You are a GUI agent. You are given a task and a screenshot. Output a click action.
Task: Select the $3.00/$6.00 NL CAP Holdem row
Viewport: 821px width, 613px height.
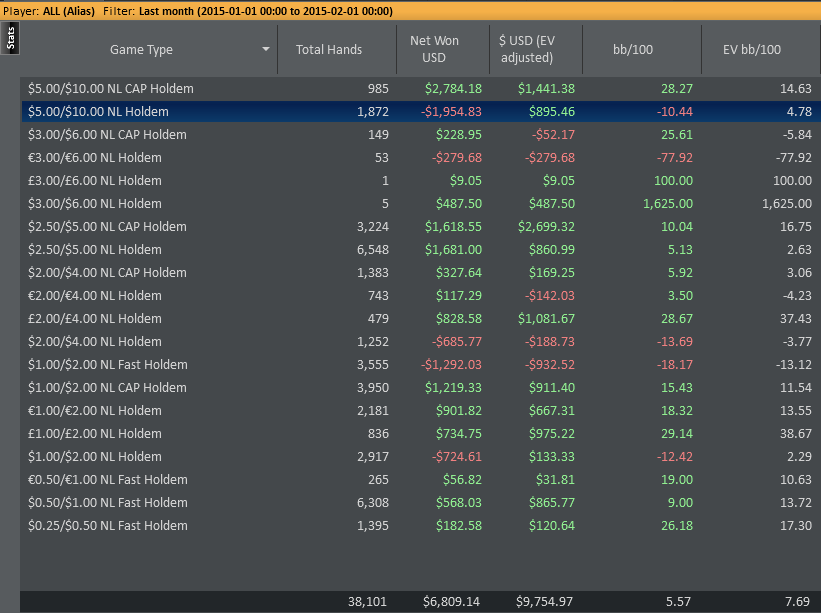[x=421, y=135]
